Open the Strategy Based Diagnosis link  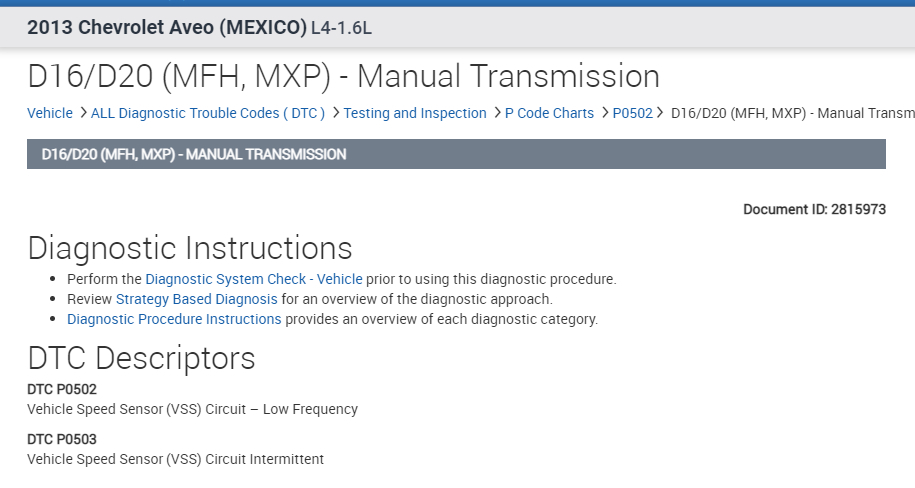[x=197, y=299]
